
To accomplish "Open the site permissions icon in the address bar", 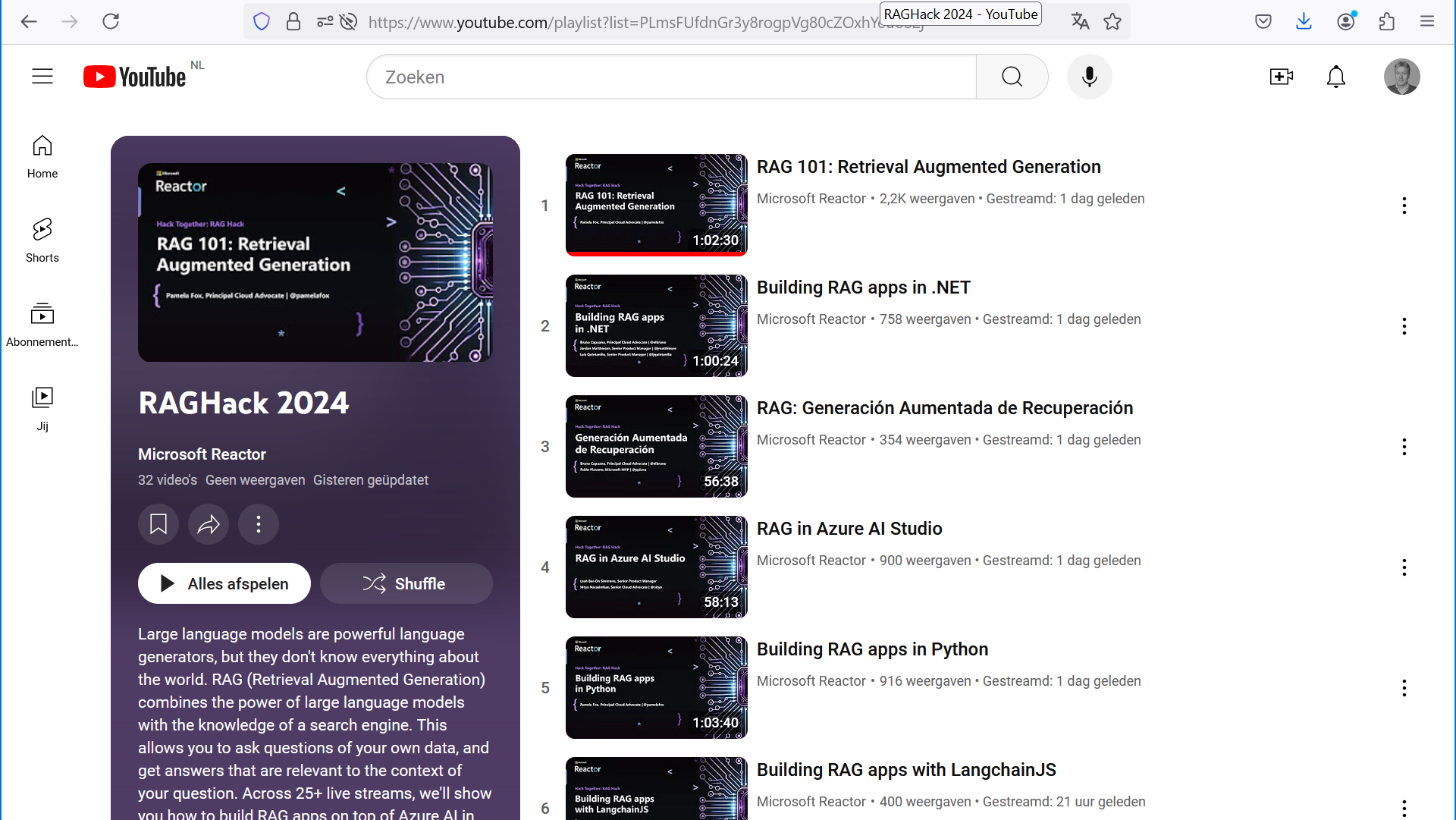I will [x=325, y=22].
